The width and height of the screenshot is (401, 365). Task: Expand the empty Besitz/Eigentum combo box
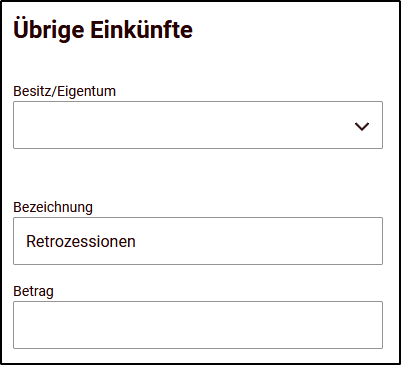click(198, 125)
